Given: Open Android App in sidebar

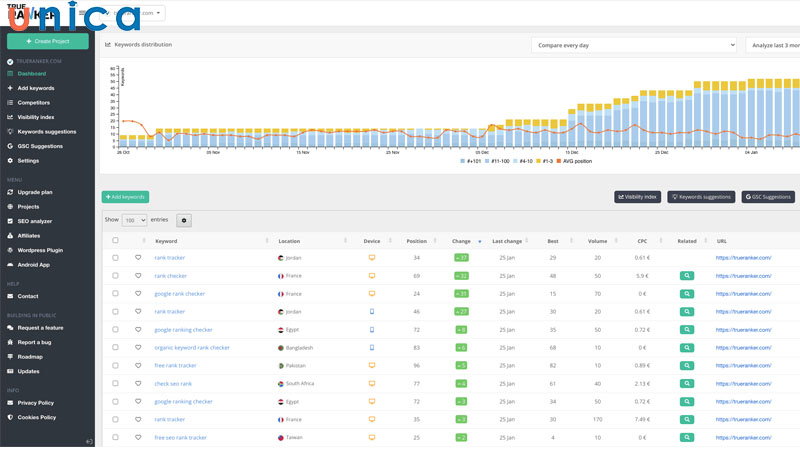Looking at the screenshot, I should point(33,265).
